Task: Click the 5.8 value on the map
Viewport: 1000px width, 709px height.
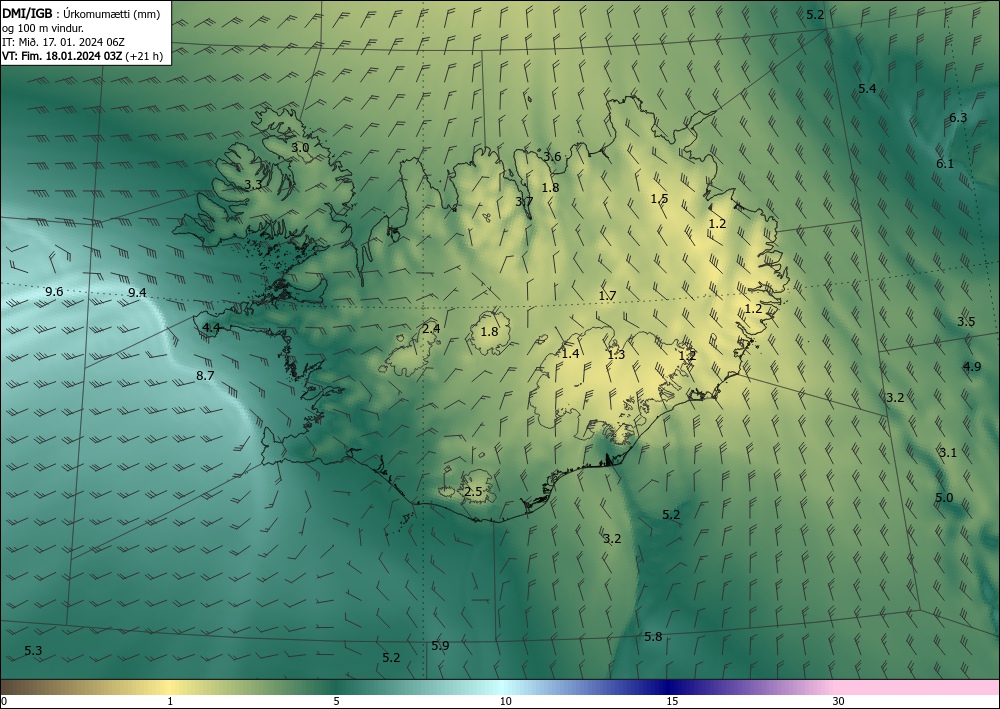Action: [653, 636]
